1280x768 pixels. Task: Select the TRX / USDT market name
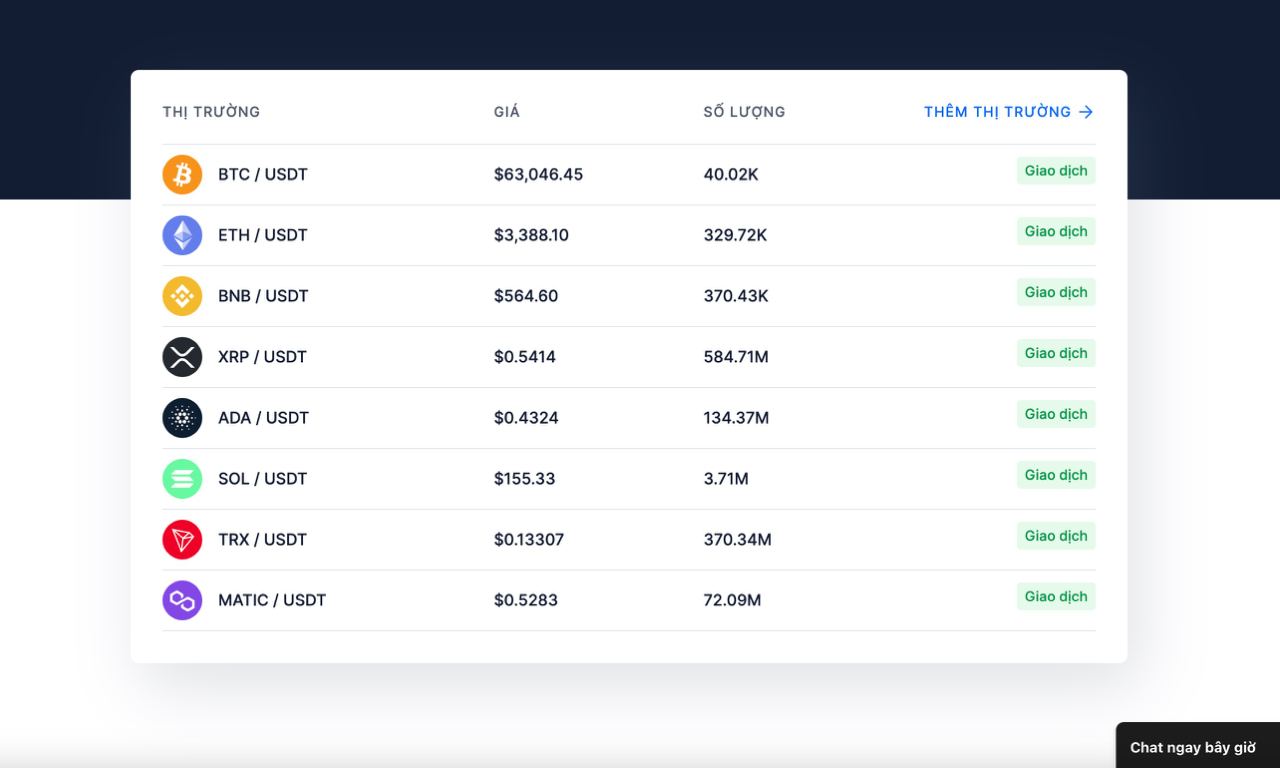262,540
